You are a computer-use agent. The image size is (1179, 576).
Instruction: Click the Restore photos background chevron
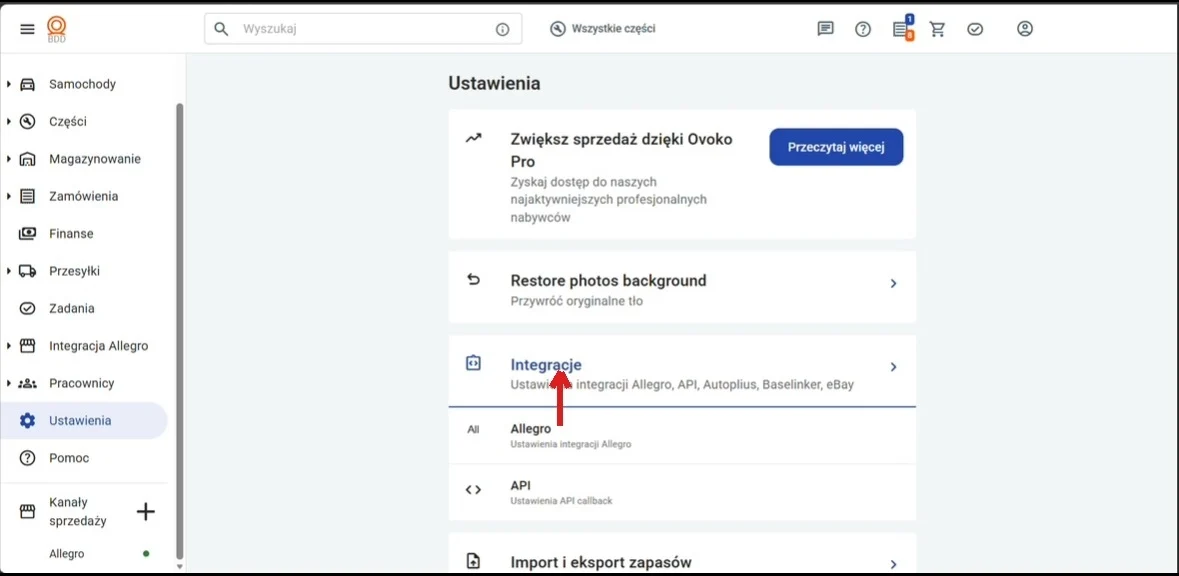(x=893, y=283)
